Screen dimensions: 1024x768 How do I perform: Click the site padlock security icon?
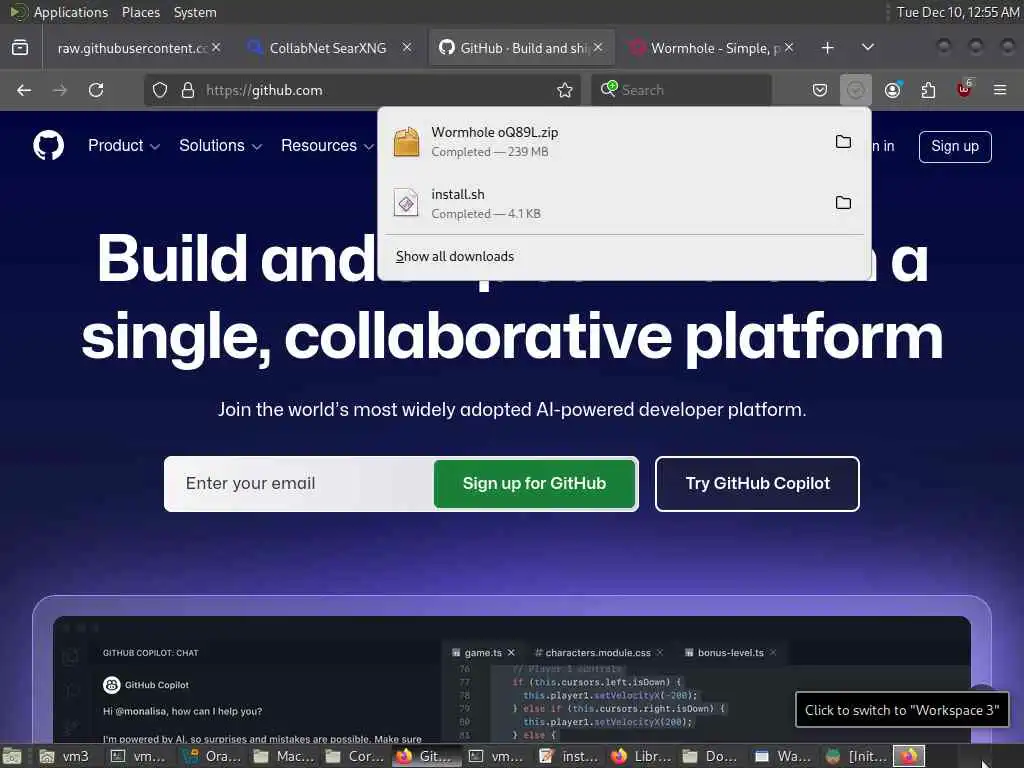pos(188,90)
